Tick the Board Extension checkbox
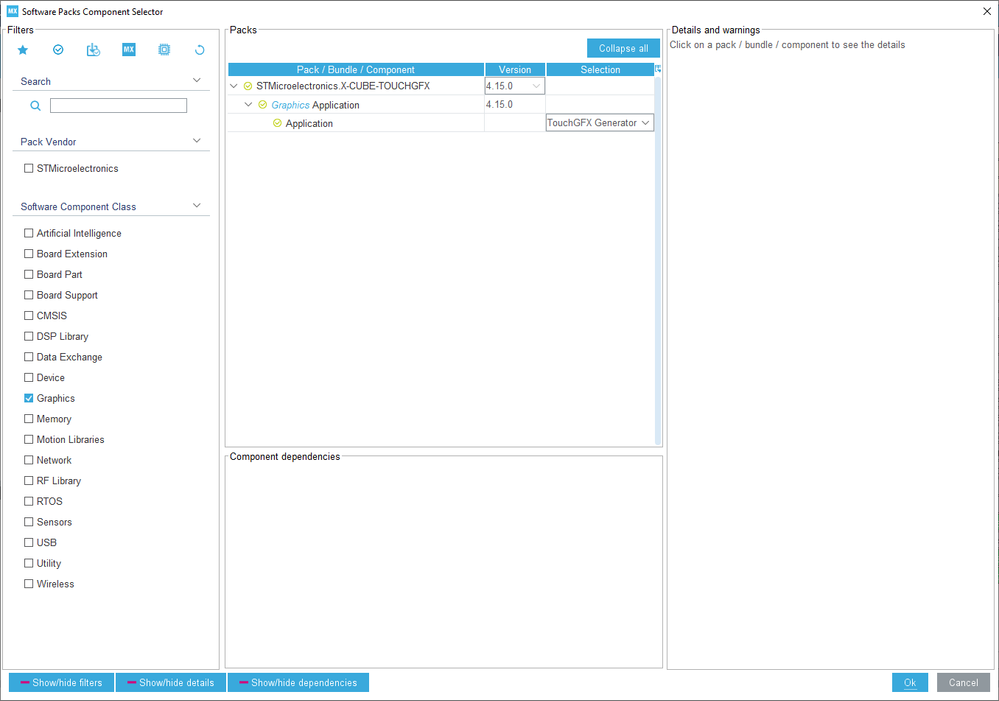 pos(29,254)
